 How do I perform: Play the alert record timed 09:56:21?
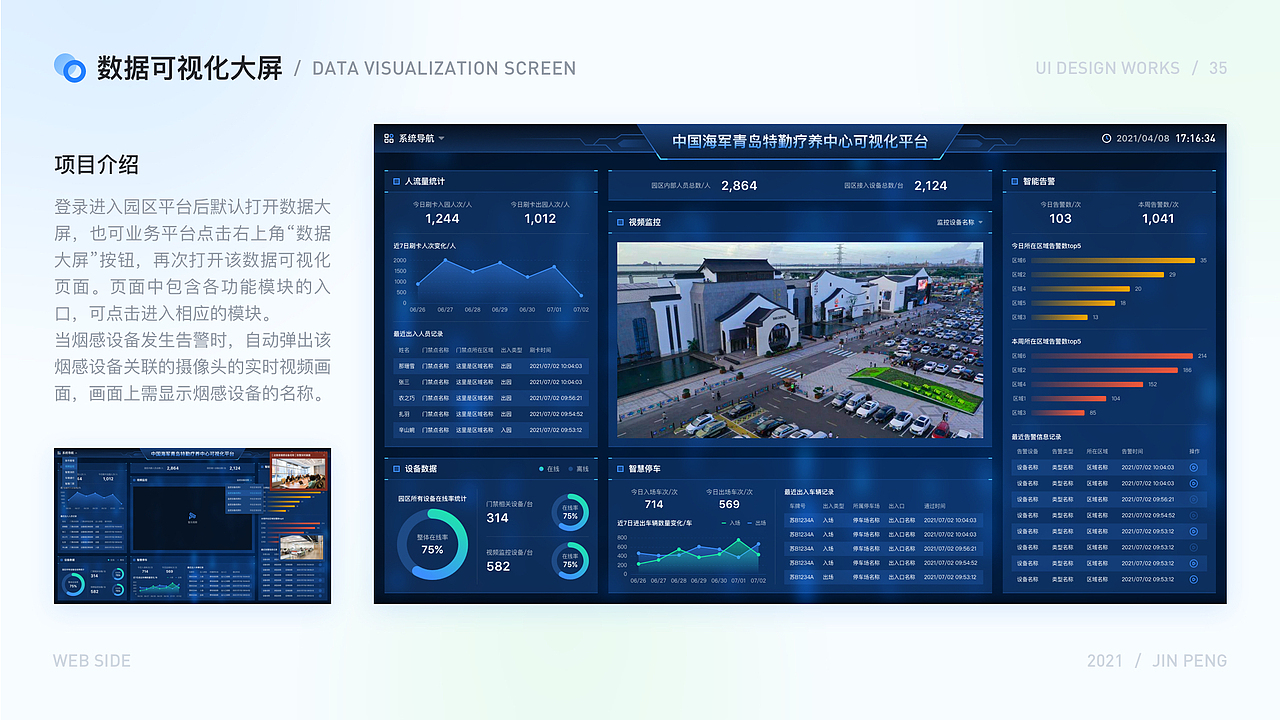click(x=1193, y=499)
